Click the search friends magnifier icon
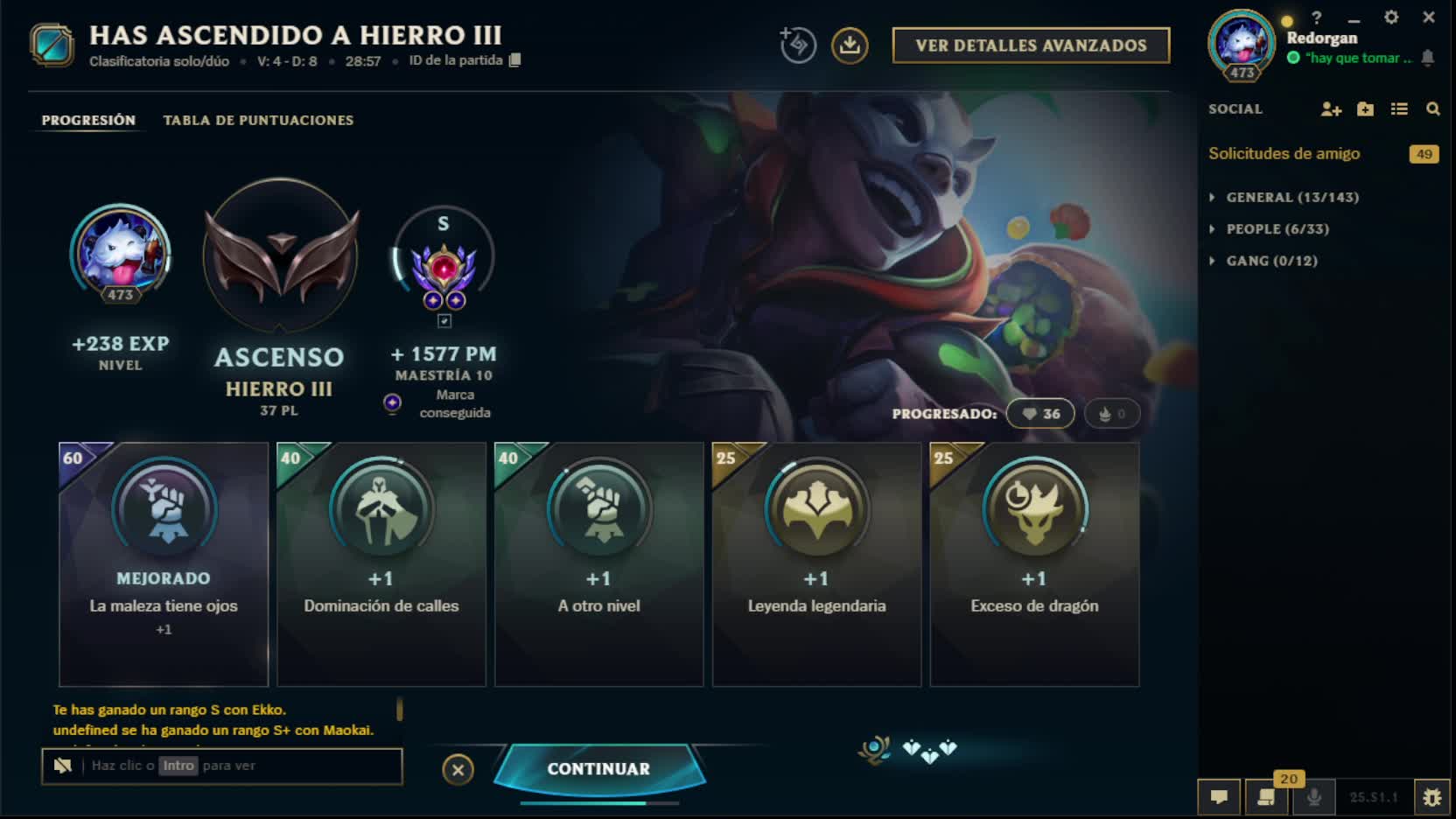This screenshot has width=1456, height=819. [1432, 109]
